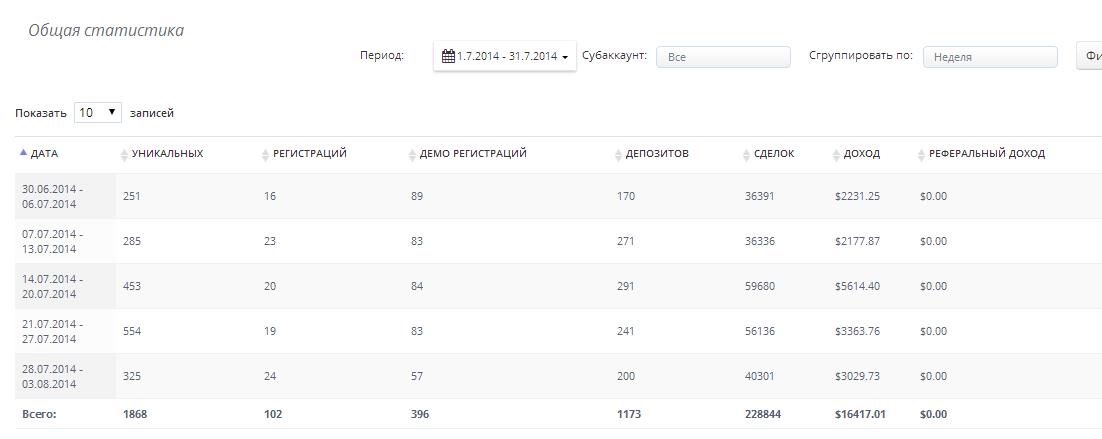Sort table by Доход column header
The image size is (1102, 439).
[862, 154]
